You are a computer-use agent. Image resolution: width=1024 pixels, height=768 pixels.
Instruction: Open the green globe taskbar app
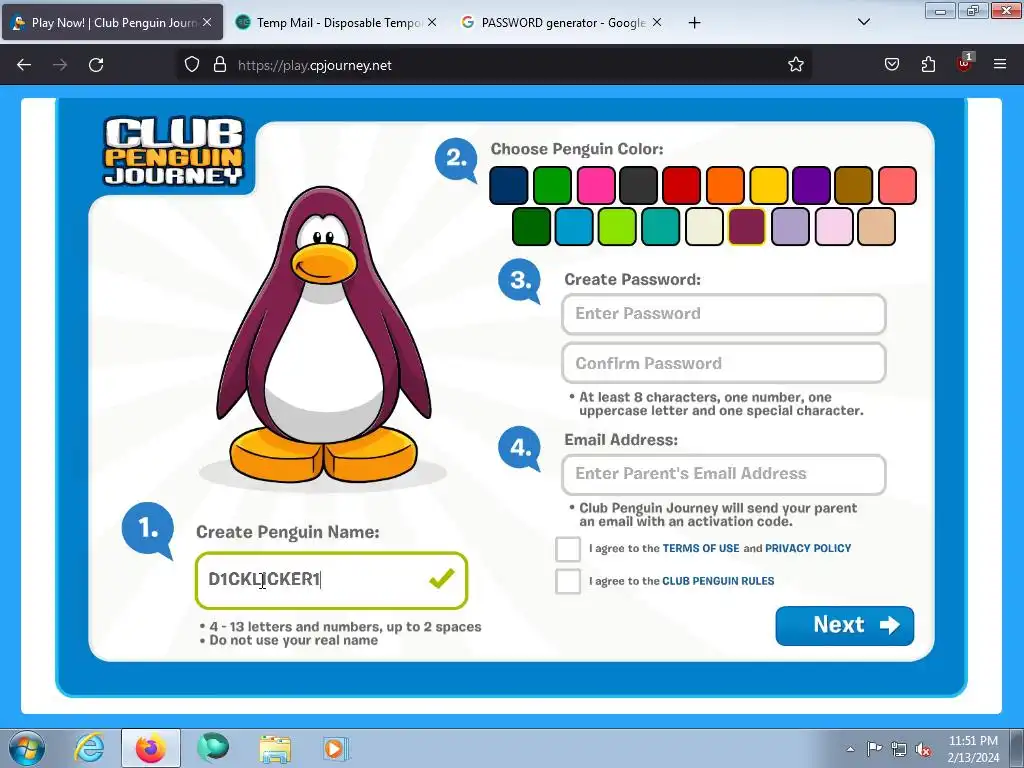(x=214, y=748)
